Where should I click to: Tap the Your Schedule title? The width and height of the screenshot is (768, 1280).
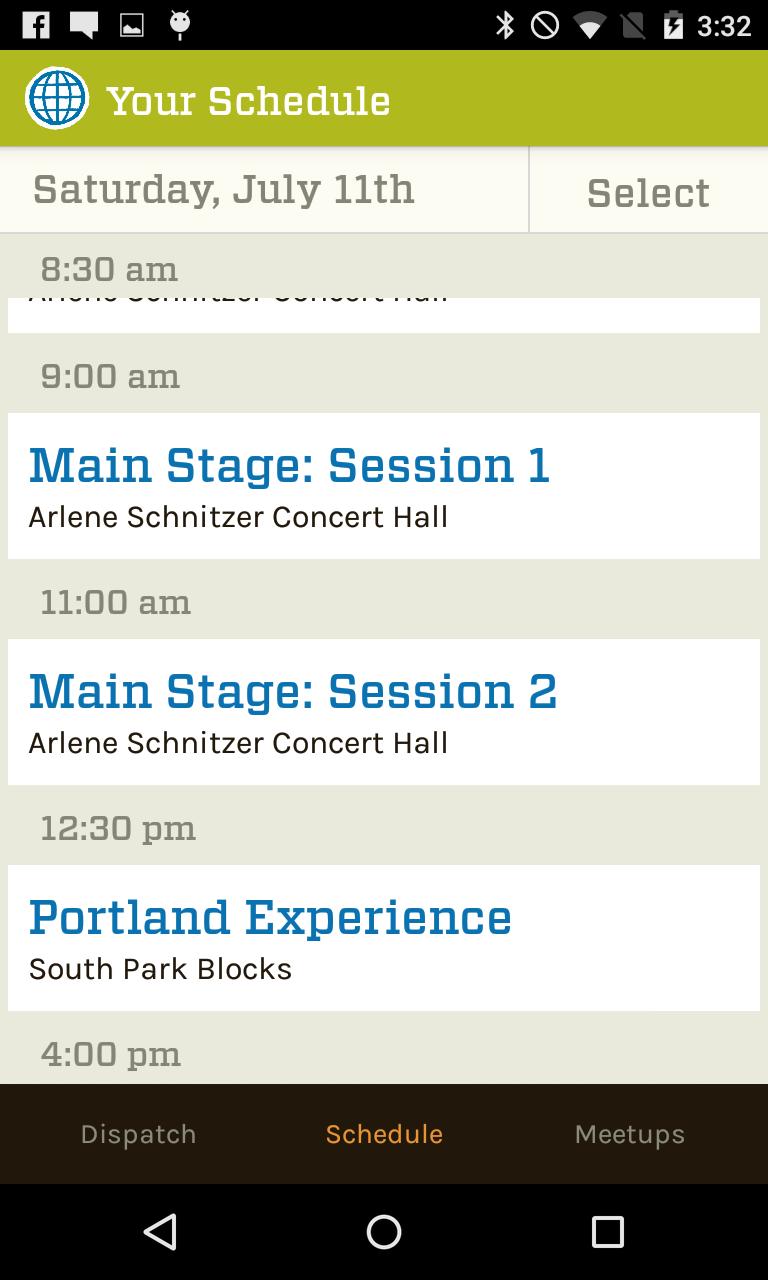248,100
